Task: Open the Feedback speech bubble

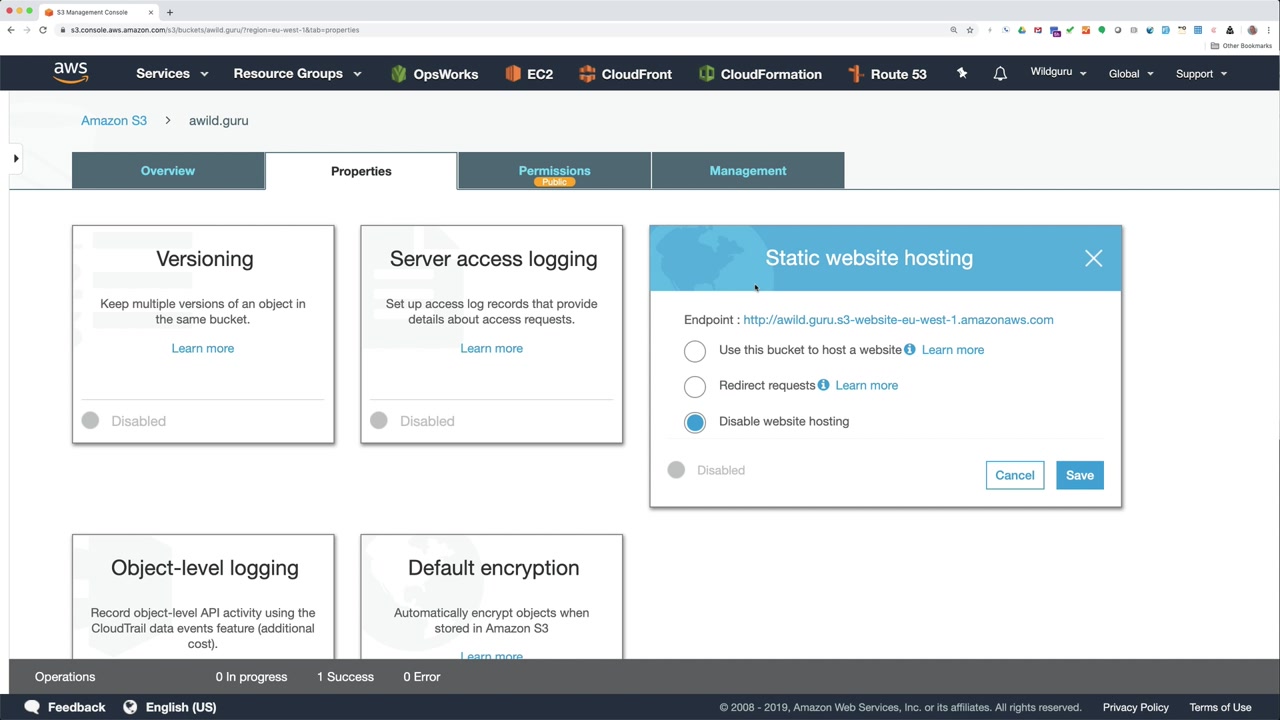Action: click(x=32, y=707)
